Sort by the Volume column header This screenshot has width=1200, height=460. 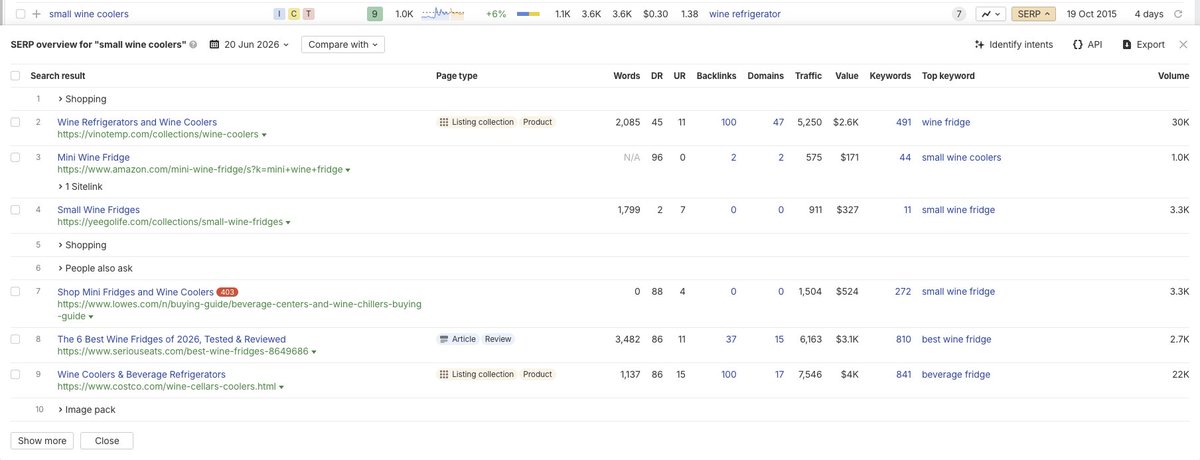click(1173, 76)
